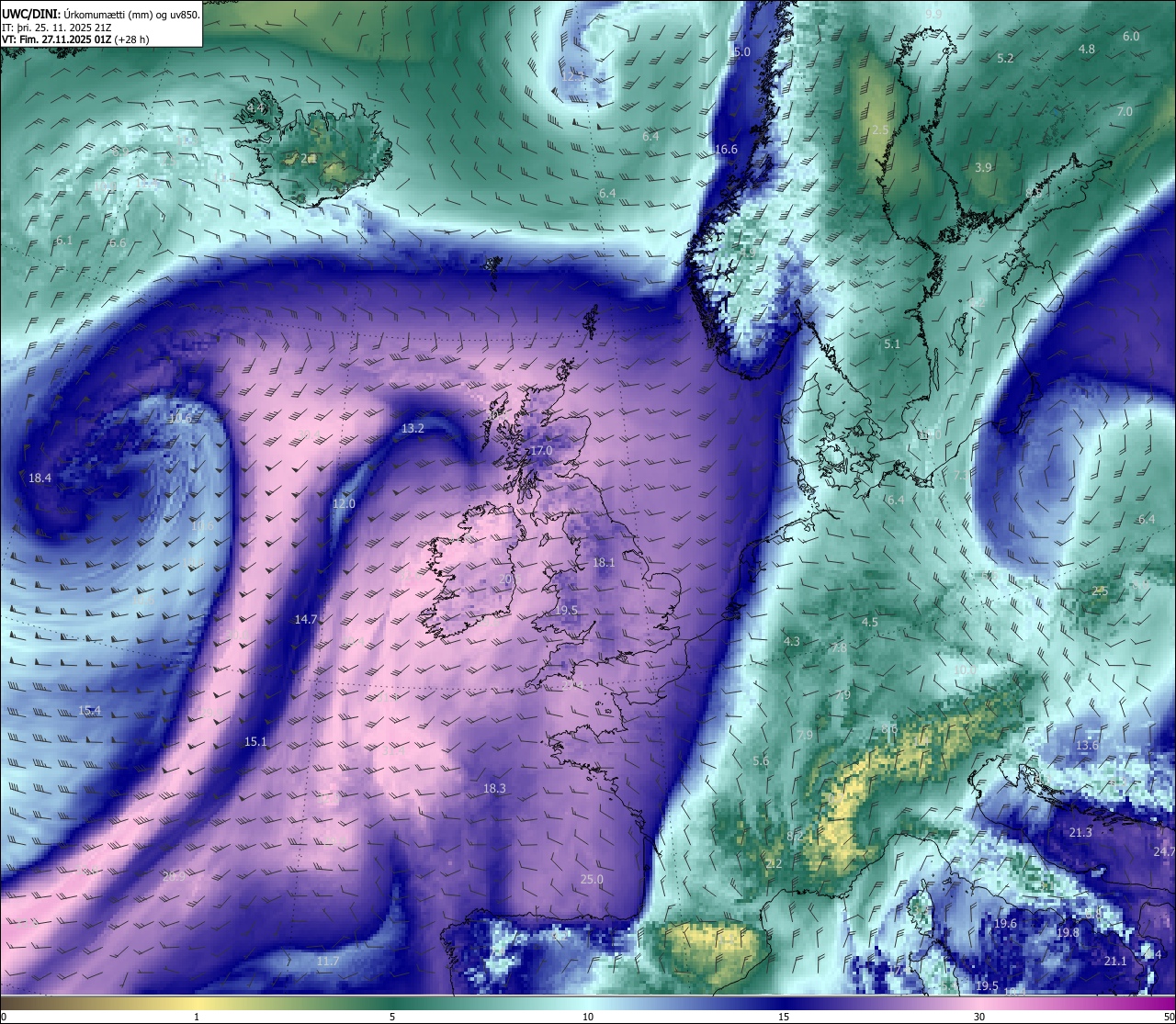Viewport: 1176px width, 1024px height.
Task: Click the 13.2 value label
Action: tap(413, 429)
